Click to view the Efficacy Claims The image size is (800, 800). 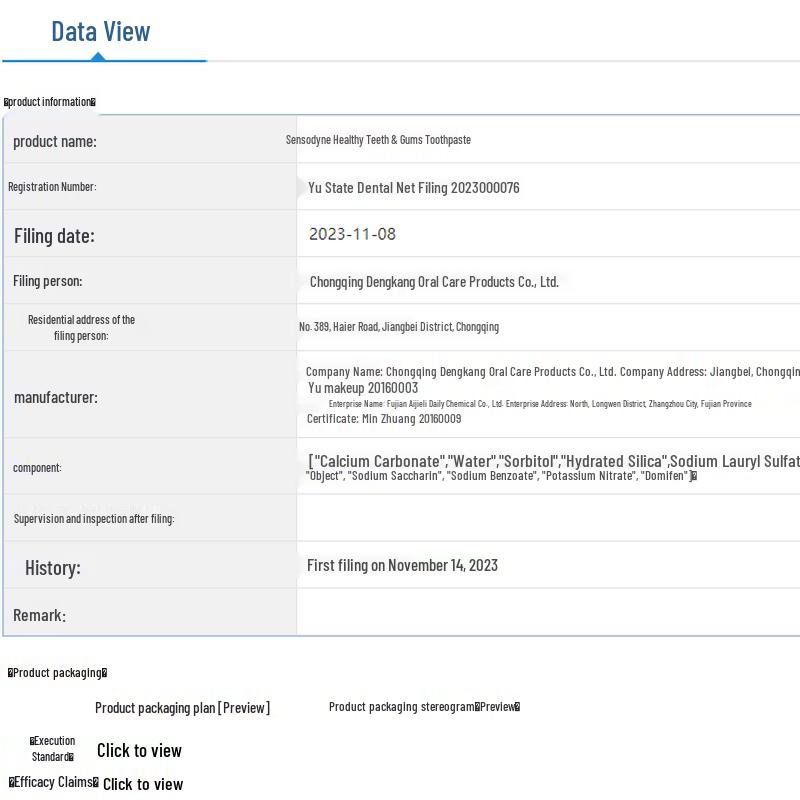143,784
